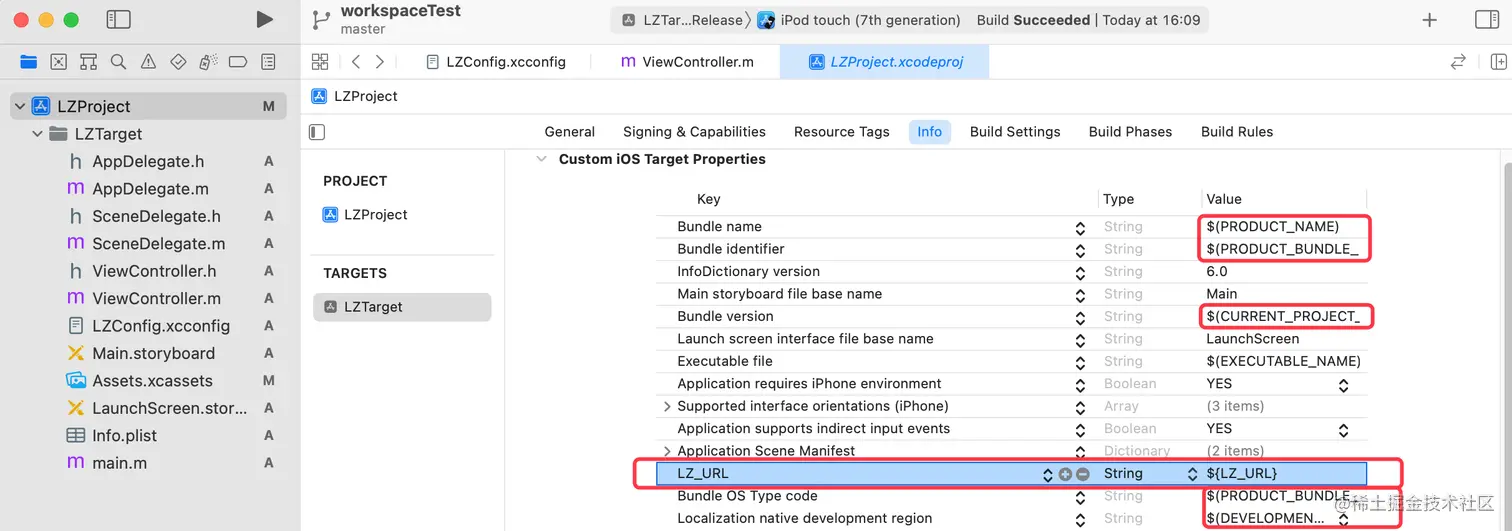Switch to the ViewController.m editor tab
The height and width of the screenshot is (531, 1512).
pyautogui.click(x=687, y=62)
